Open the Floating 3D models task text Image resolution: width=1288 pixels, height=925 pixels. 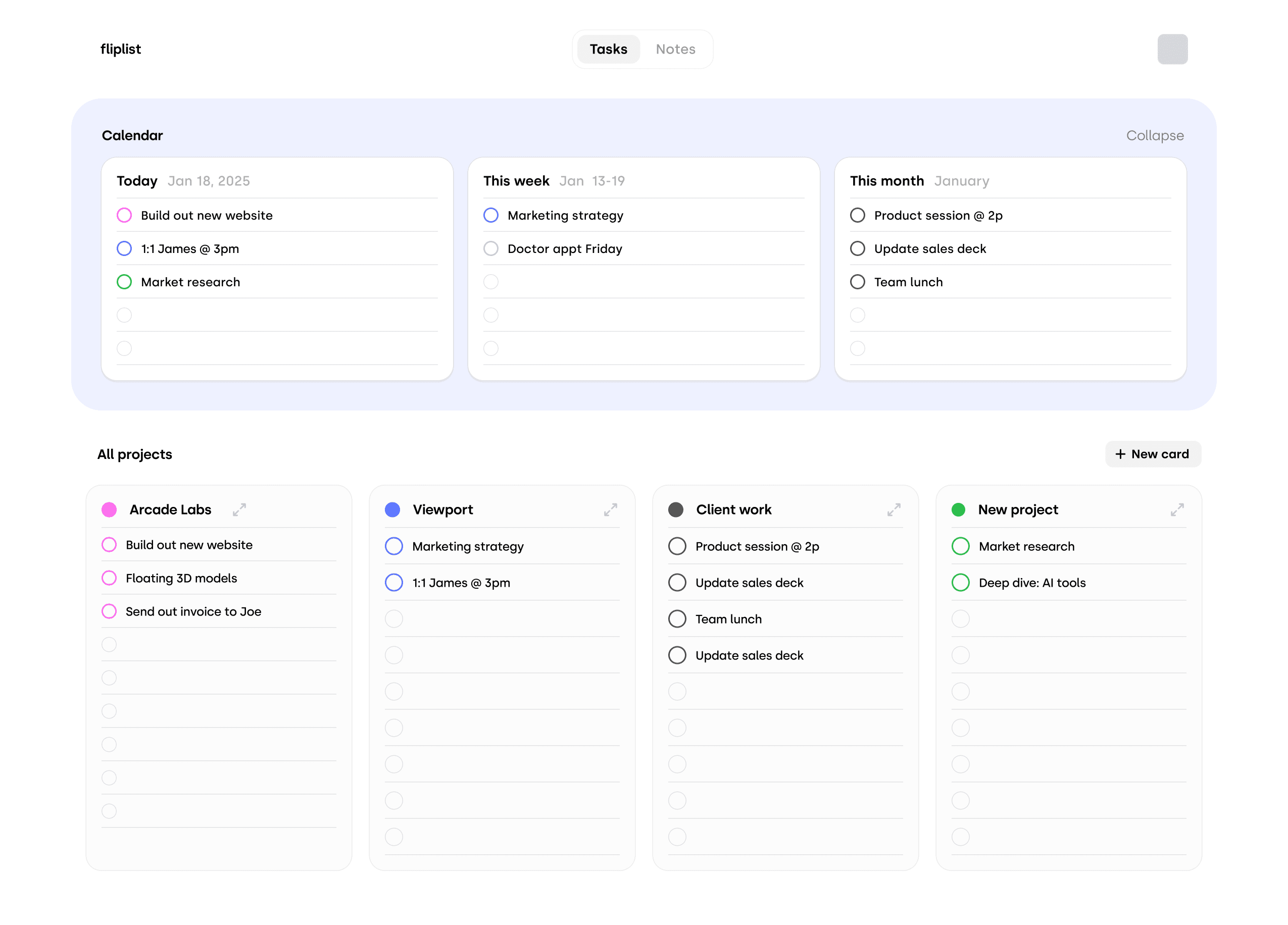click(x=181, y=578)
